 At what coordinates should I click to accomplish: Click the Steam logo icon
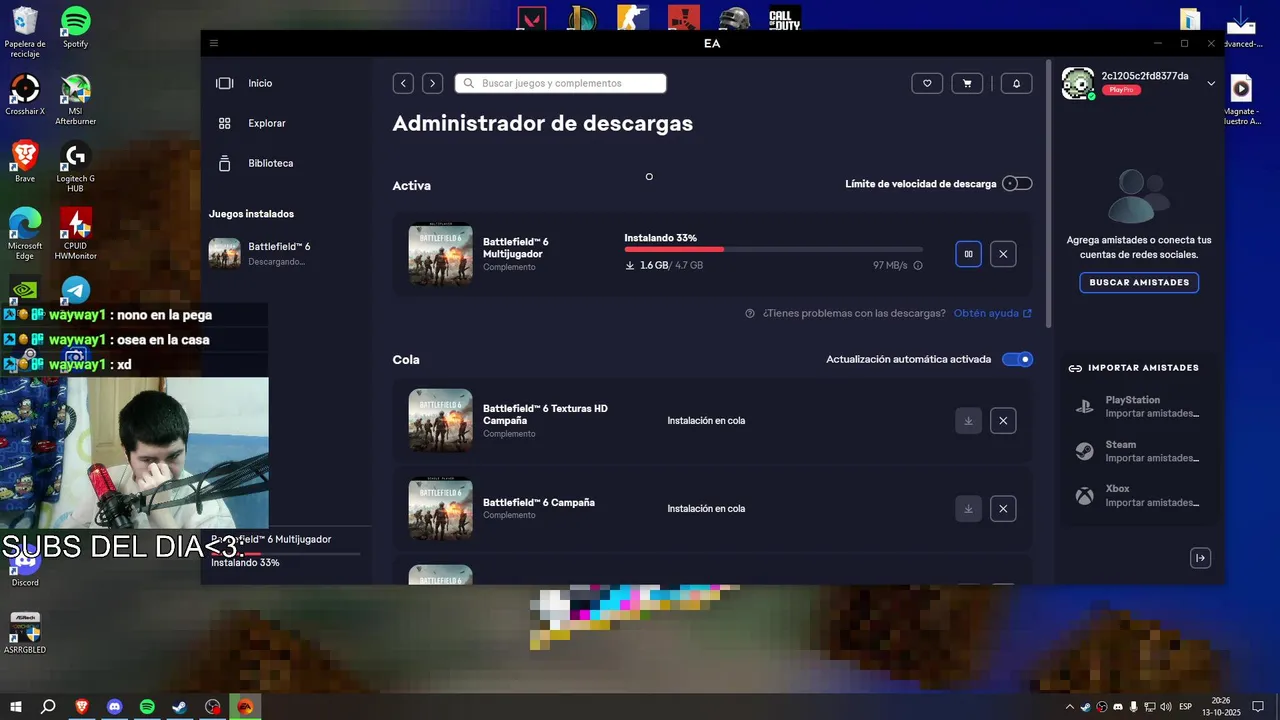tap(1084, 451)
